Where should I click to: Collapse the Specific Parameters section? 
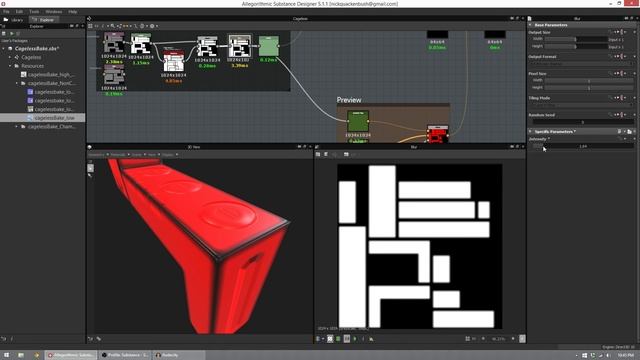[530, 131]
